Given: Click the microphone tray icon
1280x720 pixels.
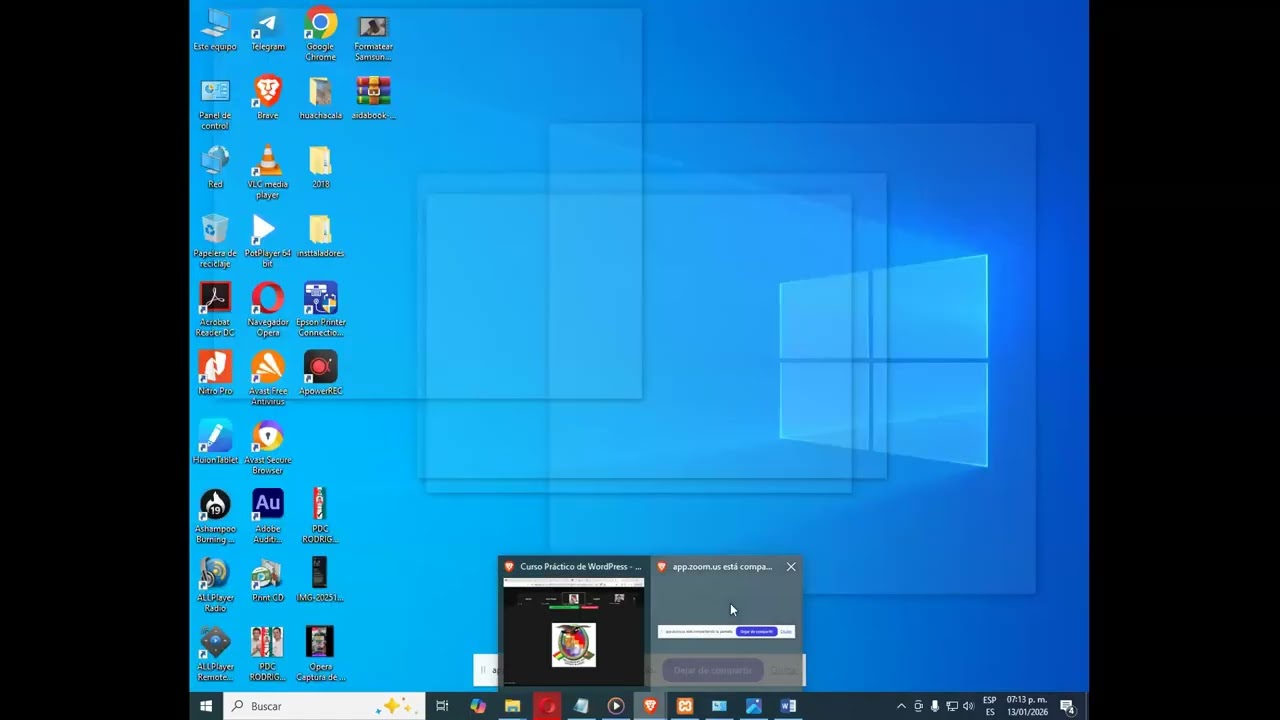Looking at the screenshot, I should (935, 706).
